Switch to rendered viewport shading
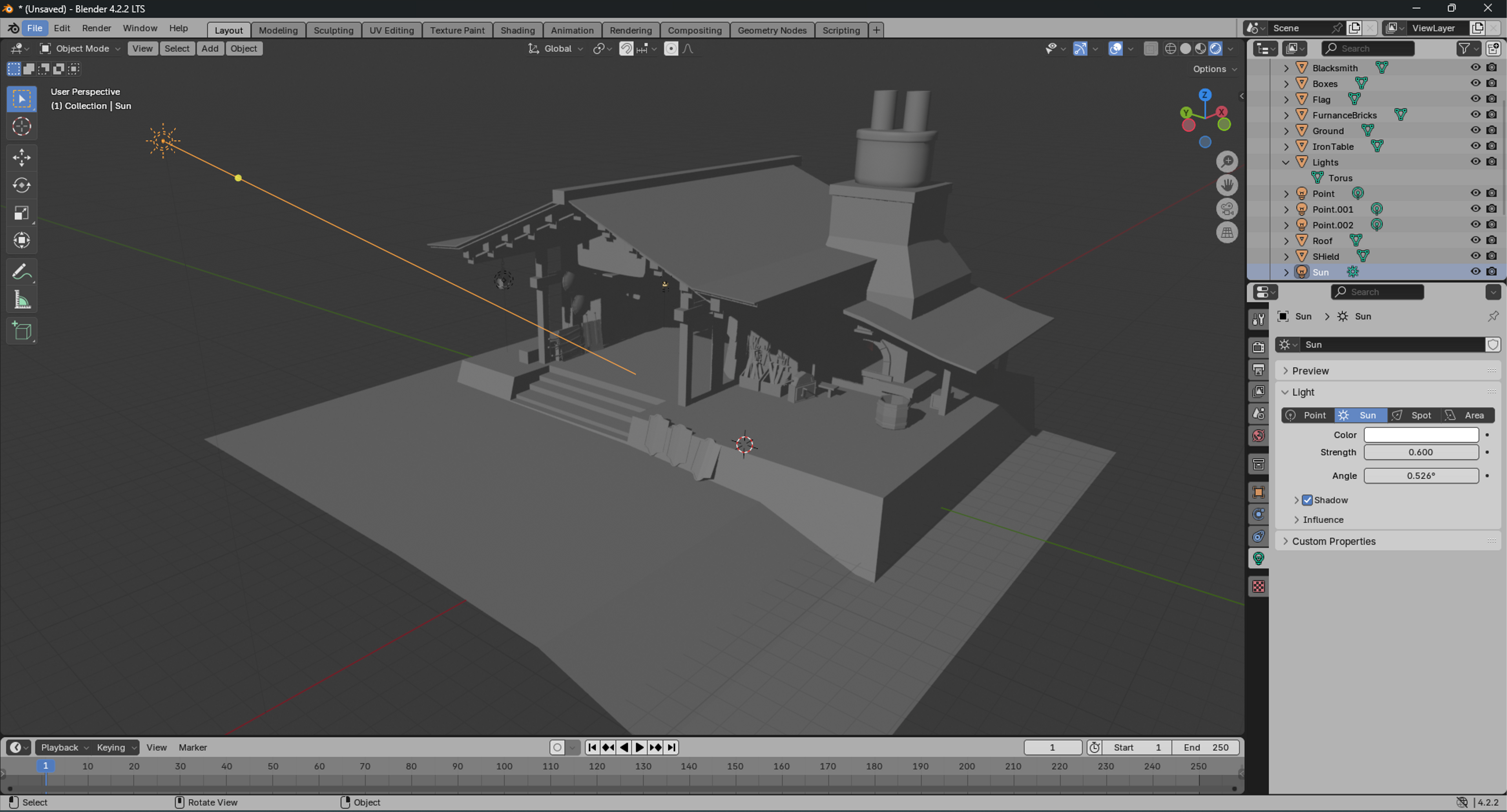This screenshot has width=1507, height=812. click(1216, 49)
